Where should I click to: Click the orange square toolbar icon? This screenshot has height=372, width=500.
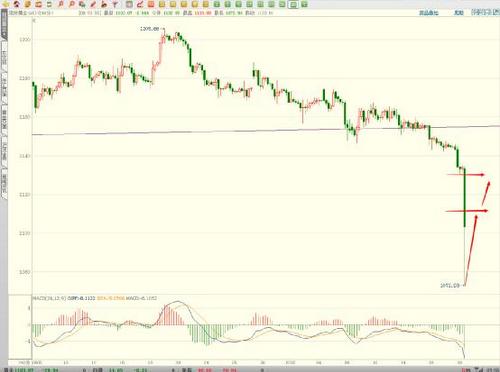(151, 4)
